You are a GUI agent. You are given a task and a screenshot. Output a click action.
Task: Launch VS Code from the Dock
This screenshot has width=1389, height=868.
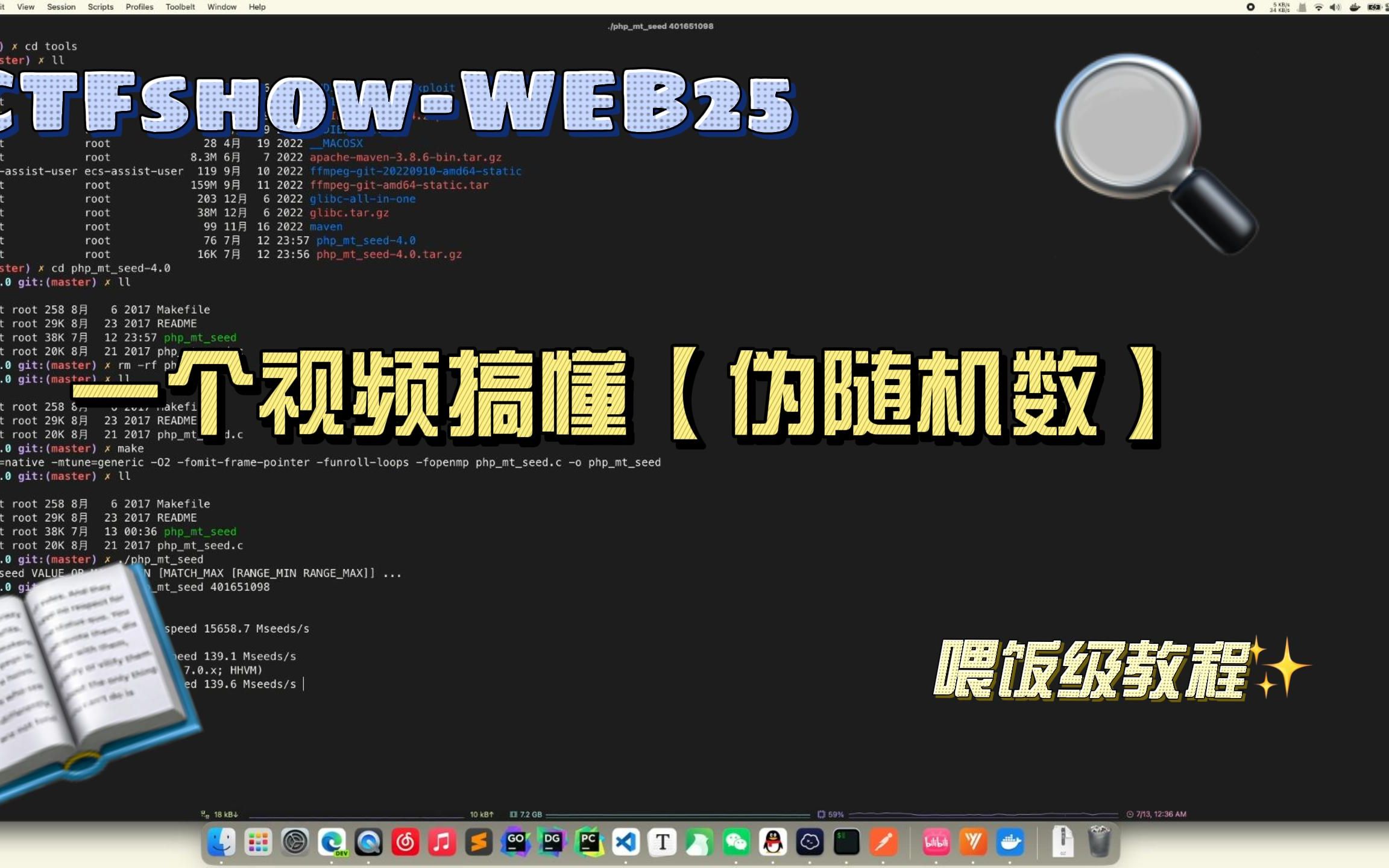coord(625,841)
